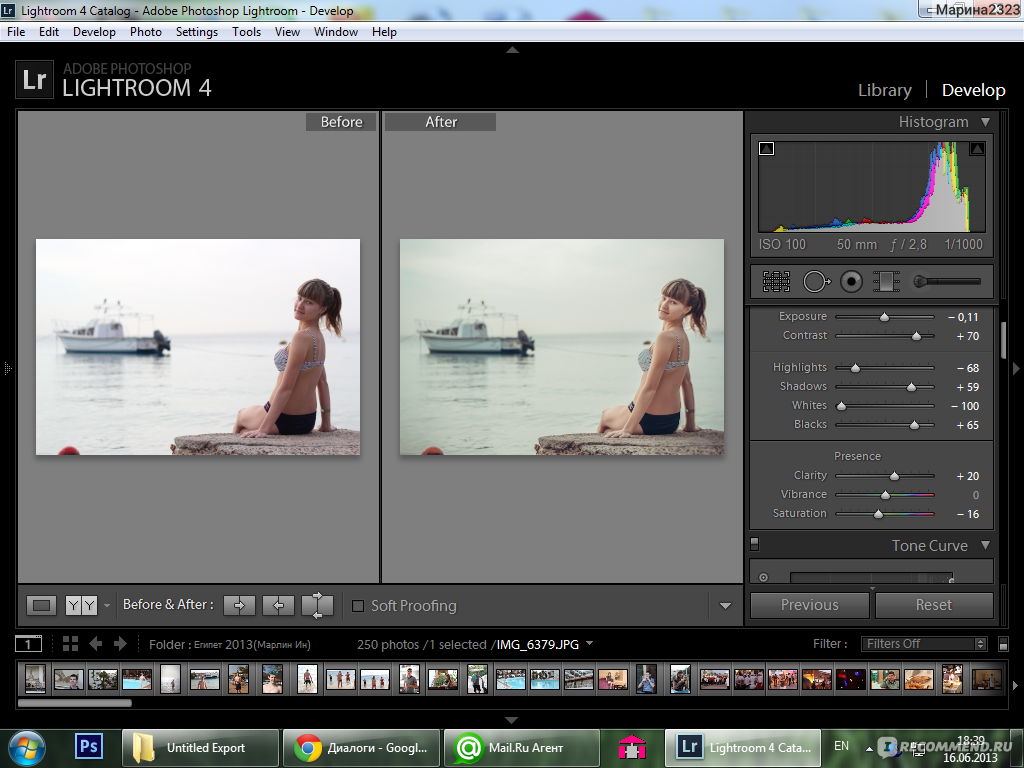Image resolution: width=1024 pixels, height=768 pixels.
Task: Collapse the Histogram panel
Action: click(985, 122)
